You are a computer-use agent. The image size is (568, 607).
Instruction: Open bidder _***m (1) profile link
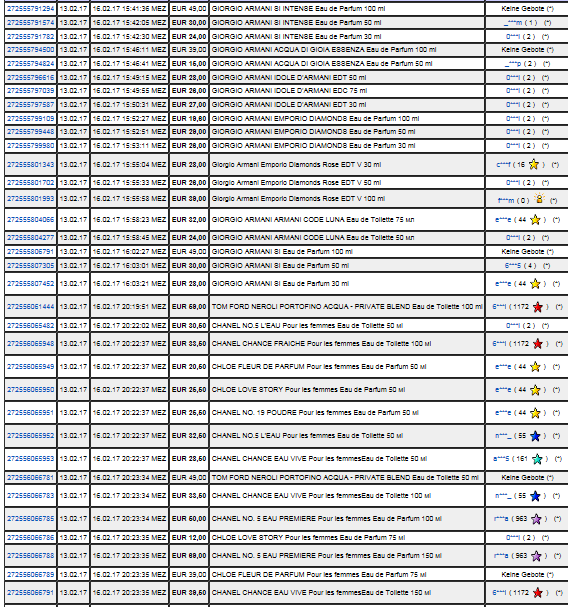click(512, 22)
